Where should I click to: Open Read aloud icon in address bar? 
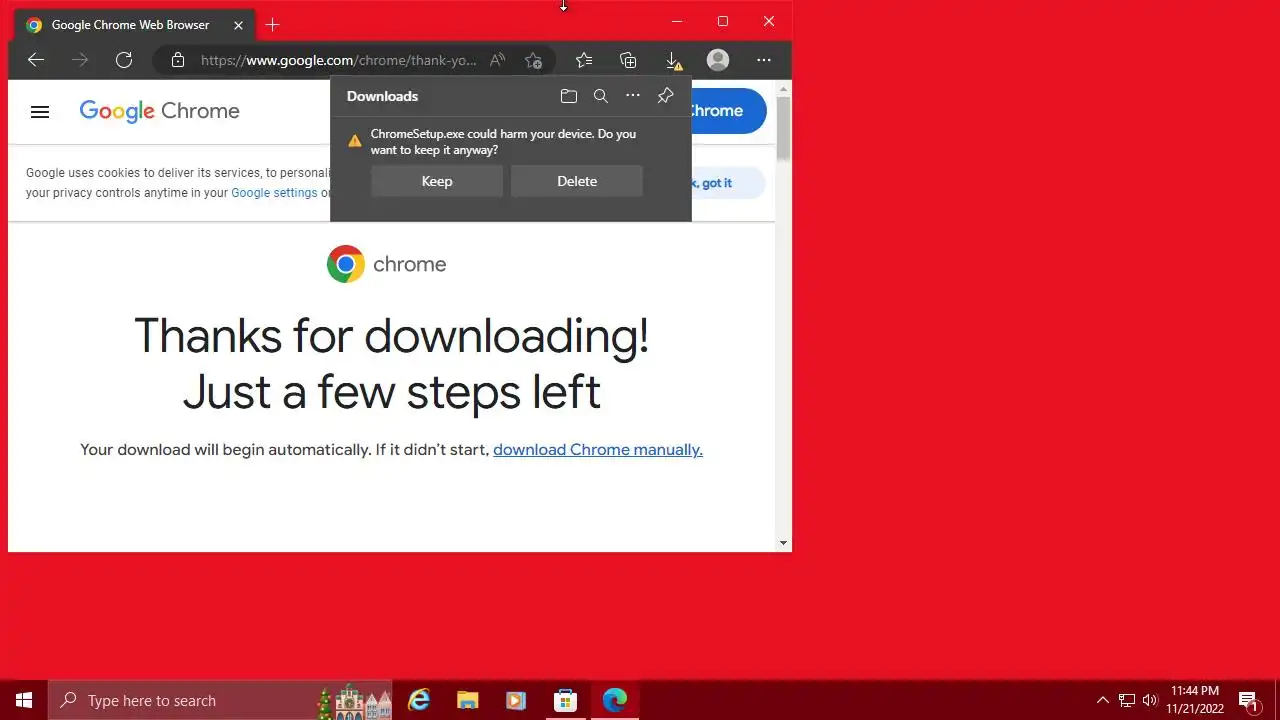click(497, 60)
